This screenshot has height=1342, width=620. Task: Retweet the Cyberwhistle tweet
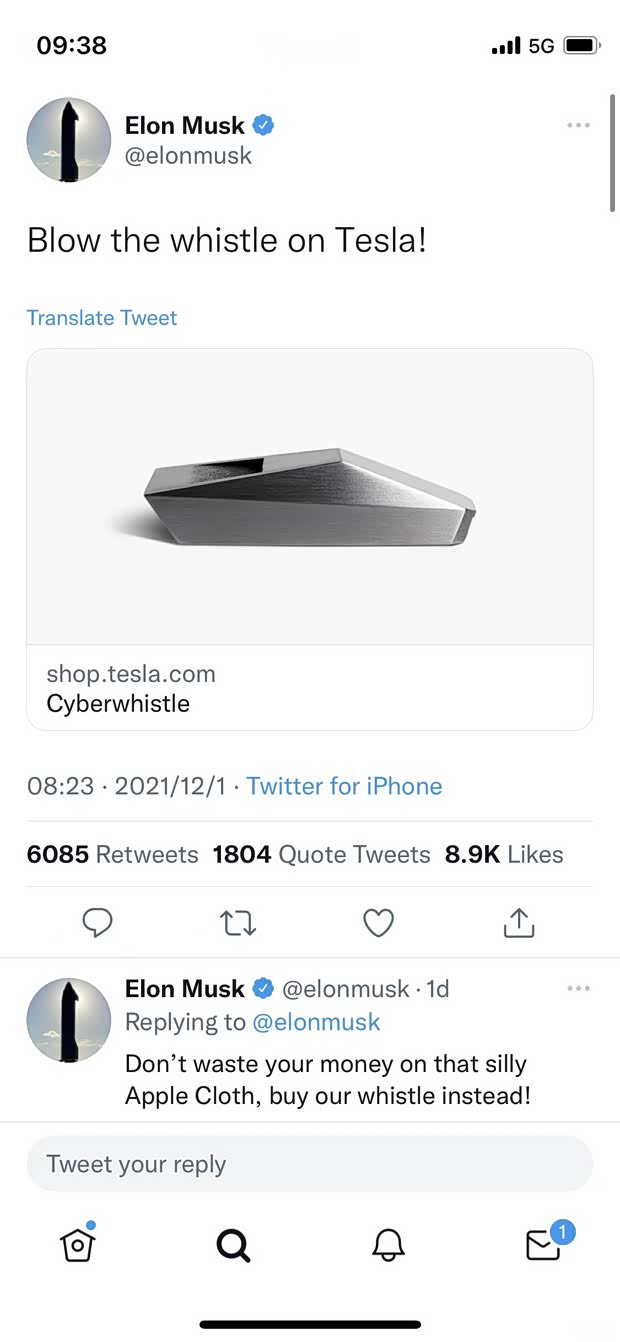pyautogui.click(x=237, y=923)
